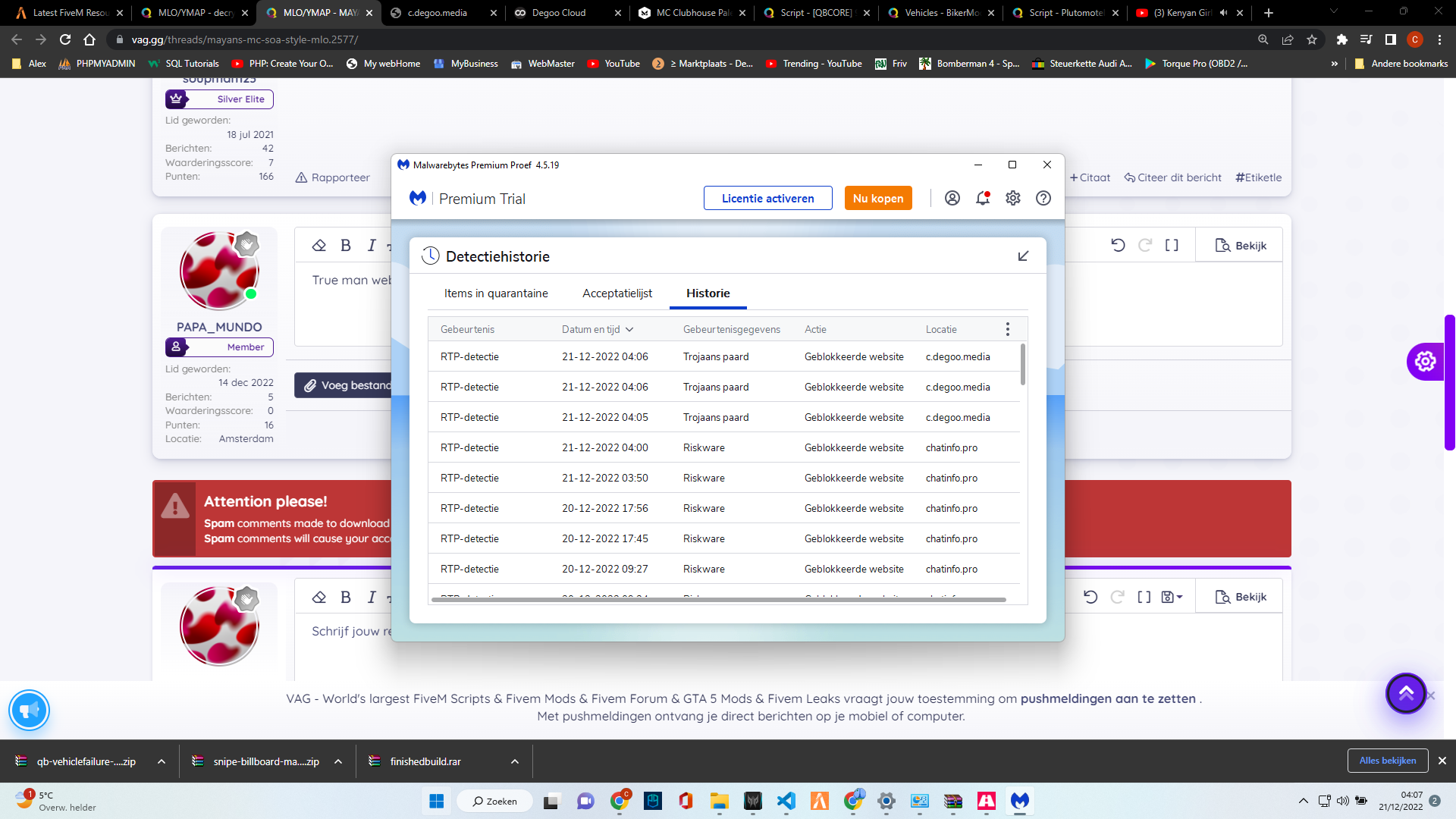Click the eraser icon in first editor
Image resolution: width=1456 pixels, height=819 pixels.
(x=319, y=245)
